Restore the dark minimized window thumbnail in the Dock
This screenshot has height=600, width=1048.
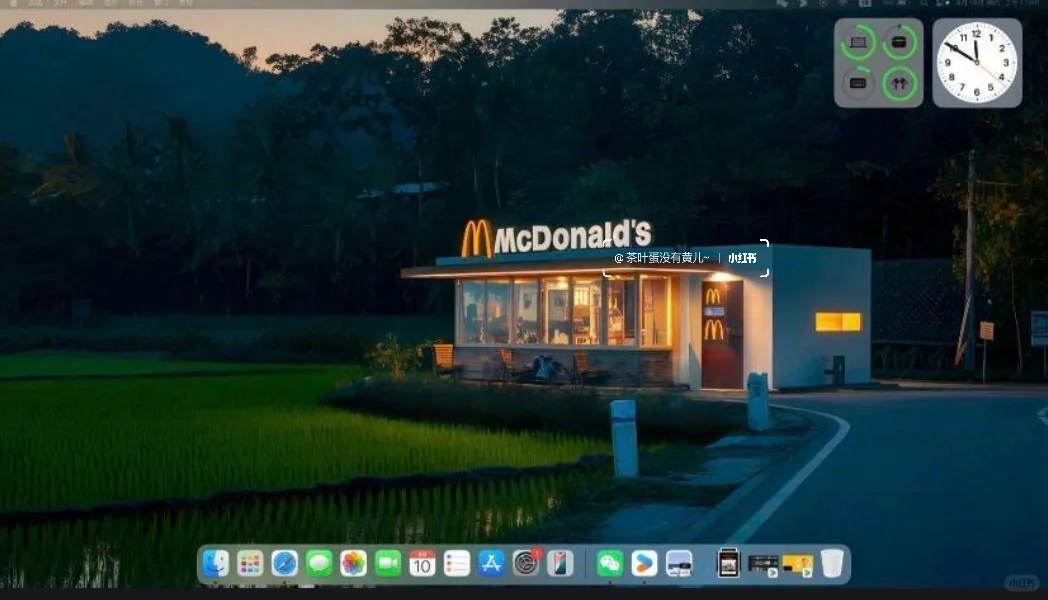point(763,565)
